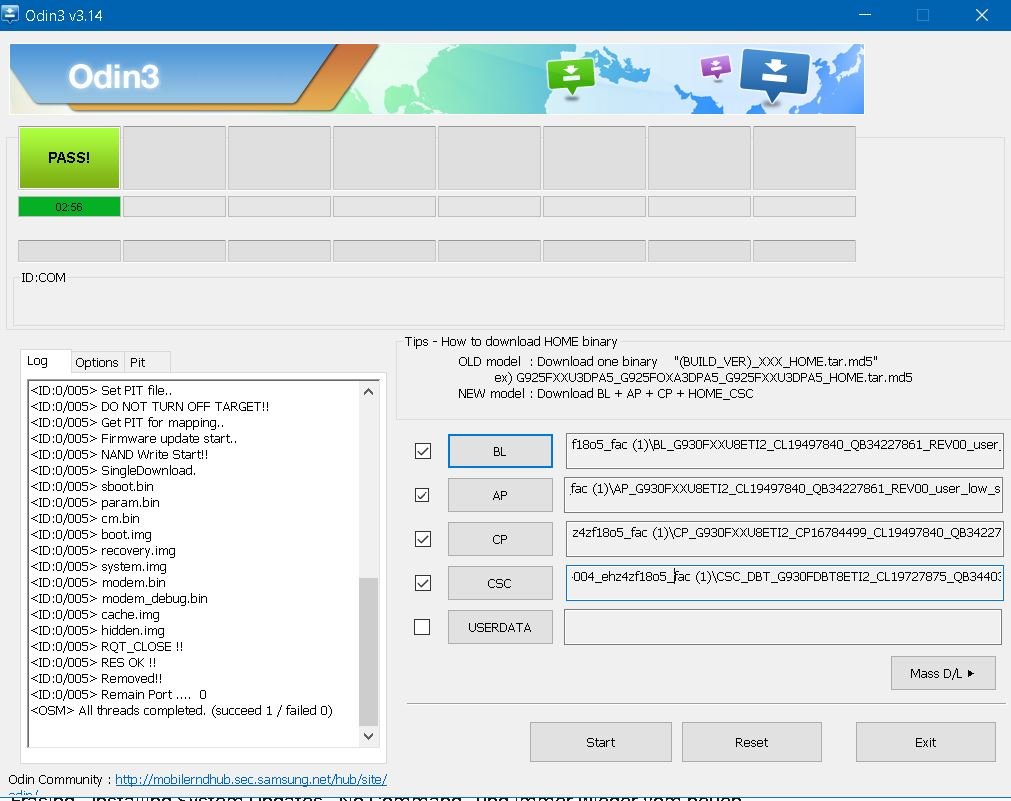1011x801 pixels.
Task: Click the purple download icon in banner
Action: click(x=715, y=67)
